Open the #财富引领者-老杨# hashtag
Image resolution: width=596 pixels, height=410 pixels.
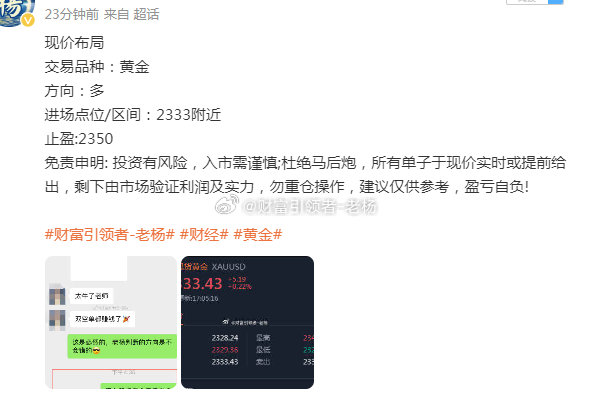[109, 234]
